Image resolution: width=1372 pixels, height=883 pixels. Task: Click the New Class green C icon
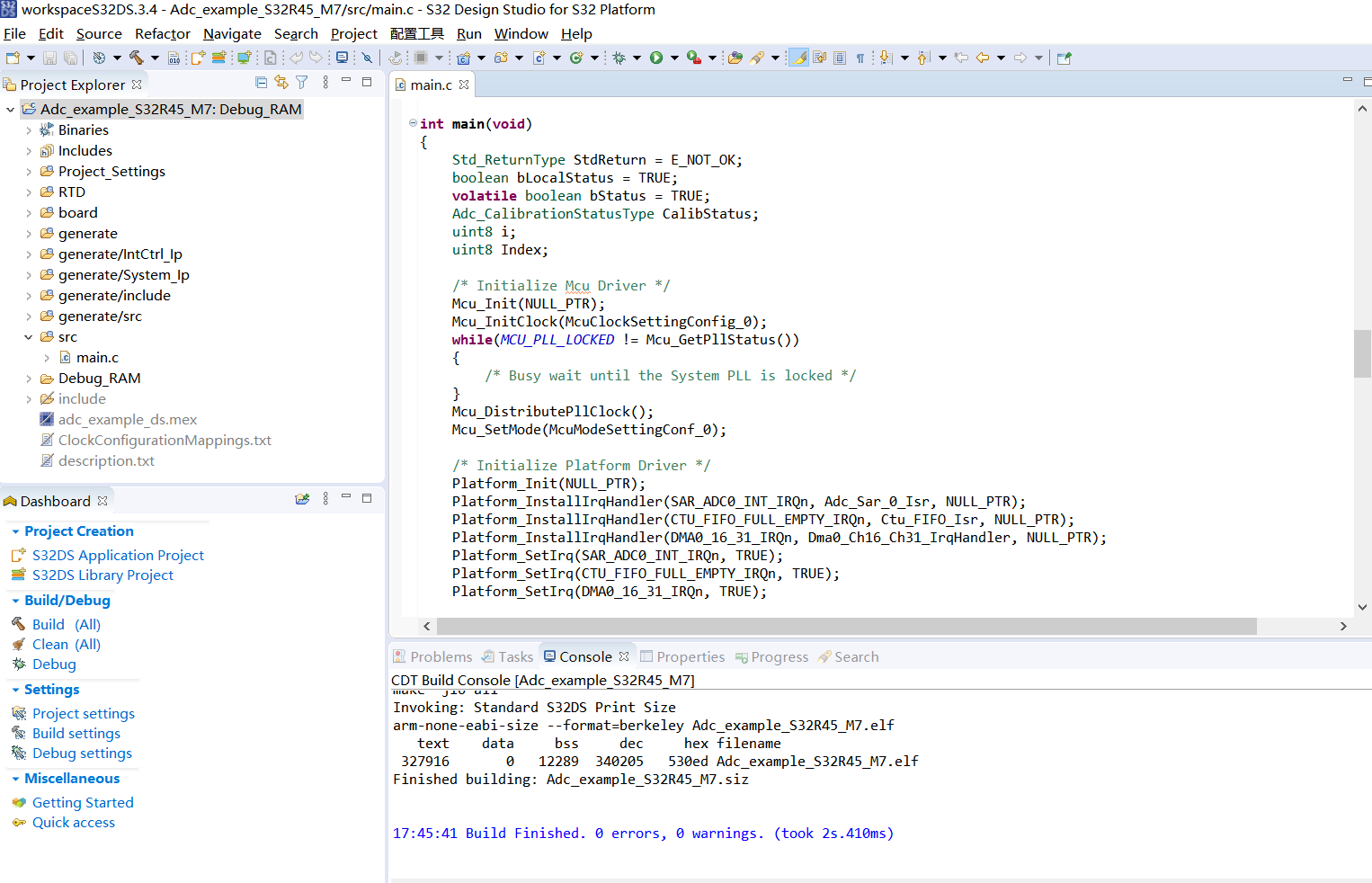(x=576, y=58)
